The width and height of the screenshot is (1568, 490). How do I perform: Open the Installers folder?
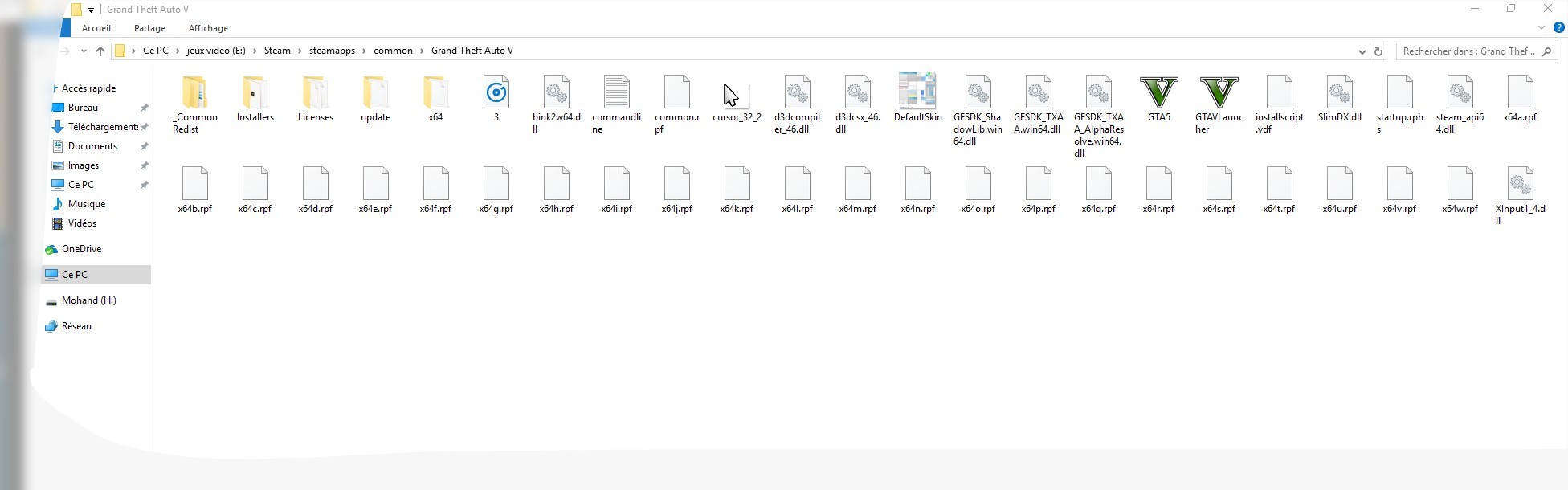pyautogui.click(x=255, y=100)
